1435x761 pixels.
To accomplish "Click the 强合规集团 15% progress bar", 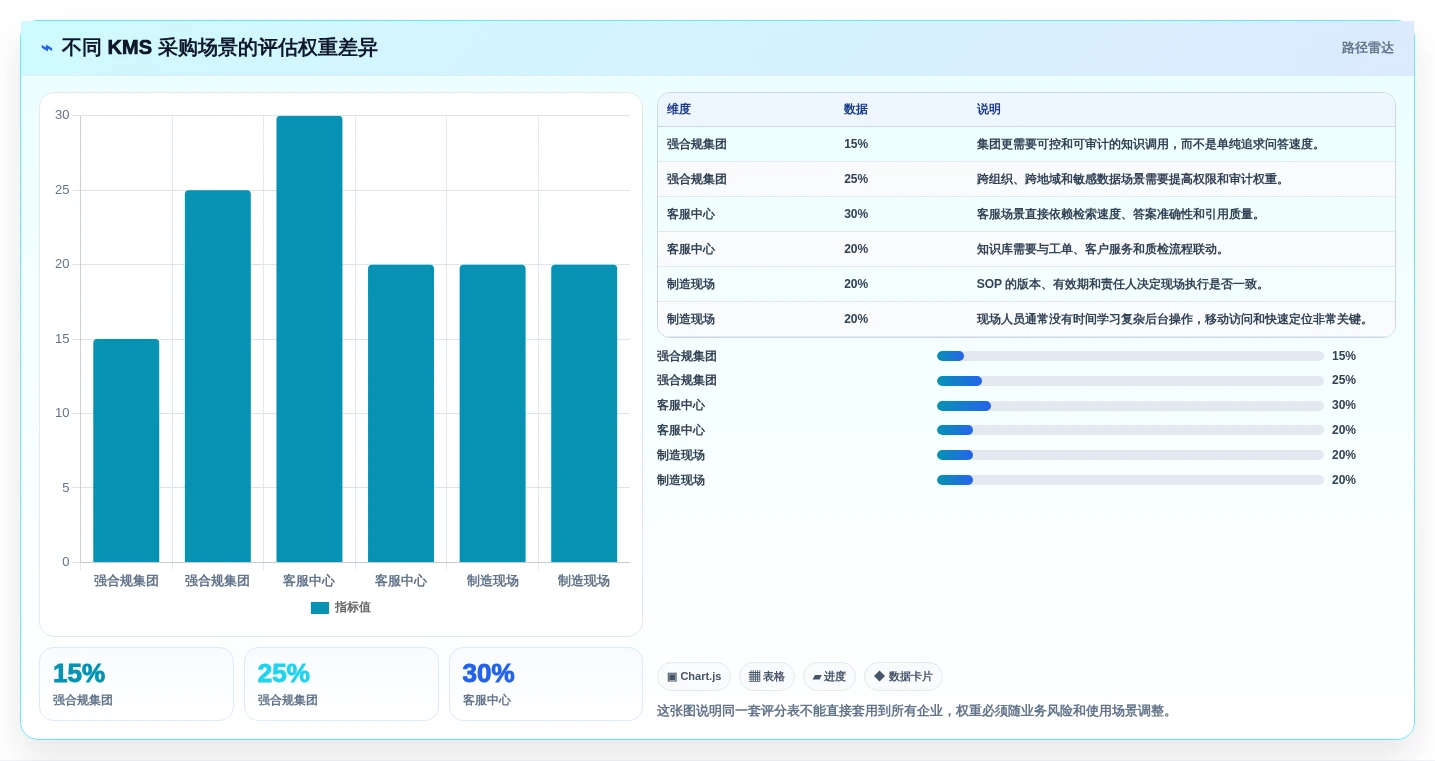I will coord(1130,356).
